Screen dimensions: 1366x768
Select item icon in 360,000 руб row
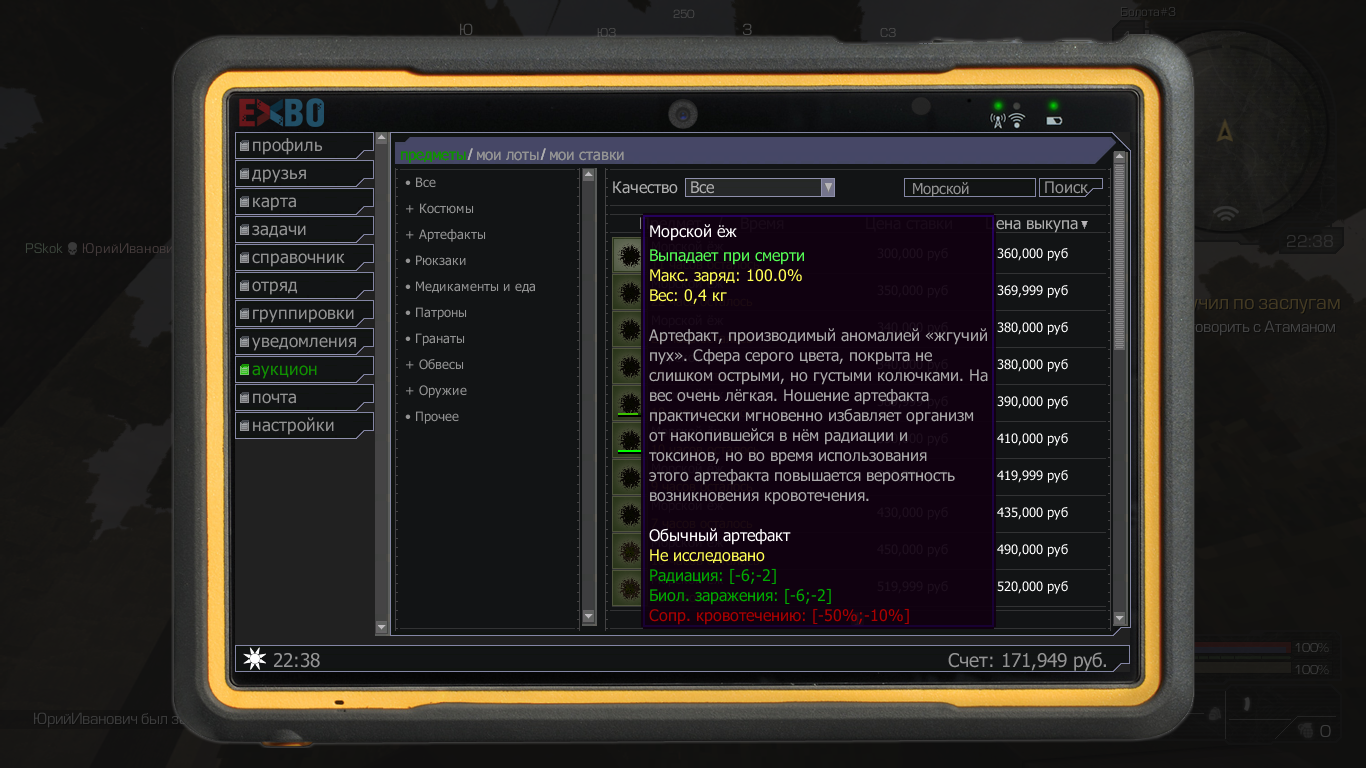(x=628, y=254)
